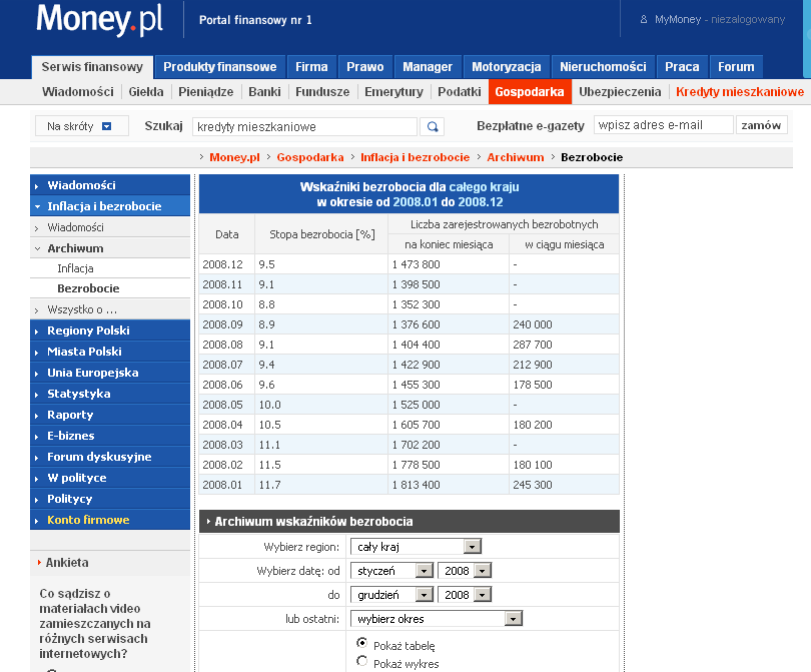Select the Pokaż tabelę radio button
Viewport: 811px width, 672px height.
pyautogui.click(x=362, y=643)
